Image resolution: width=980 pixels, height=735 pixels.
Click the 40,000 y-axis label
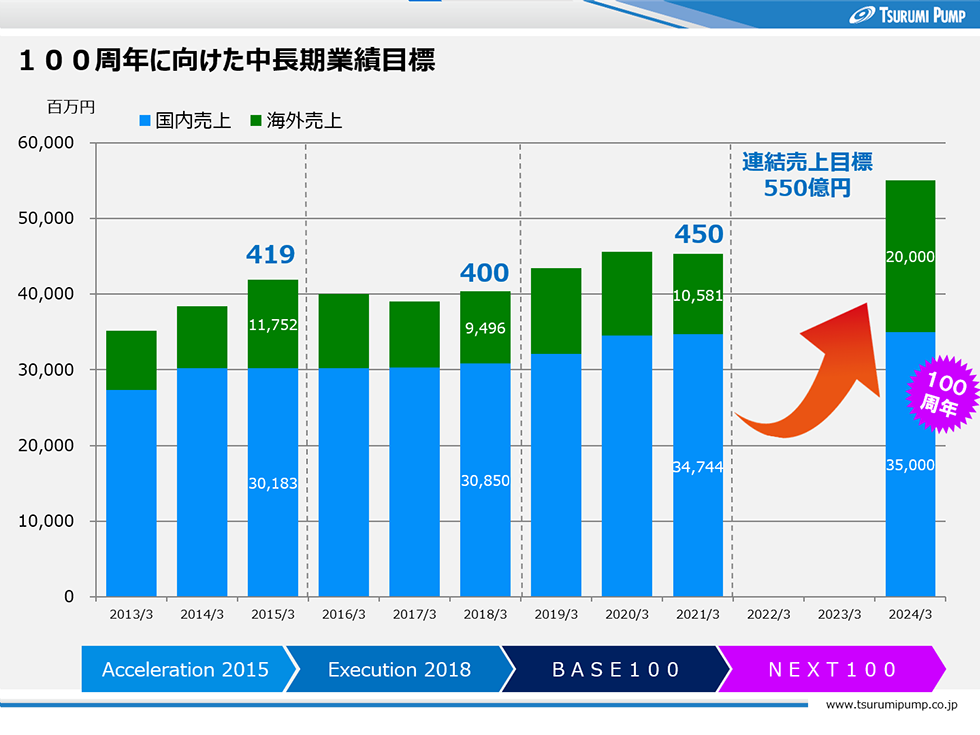(x=46, y=294)
